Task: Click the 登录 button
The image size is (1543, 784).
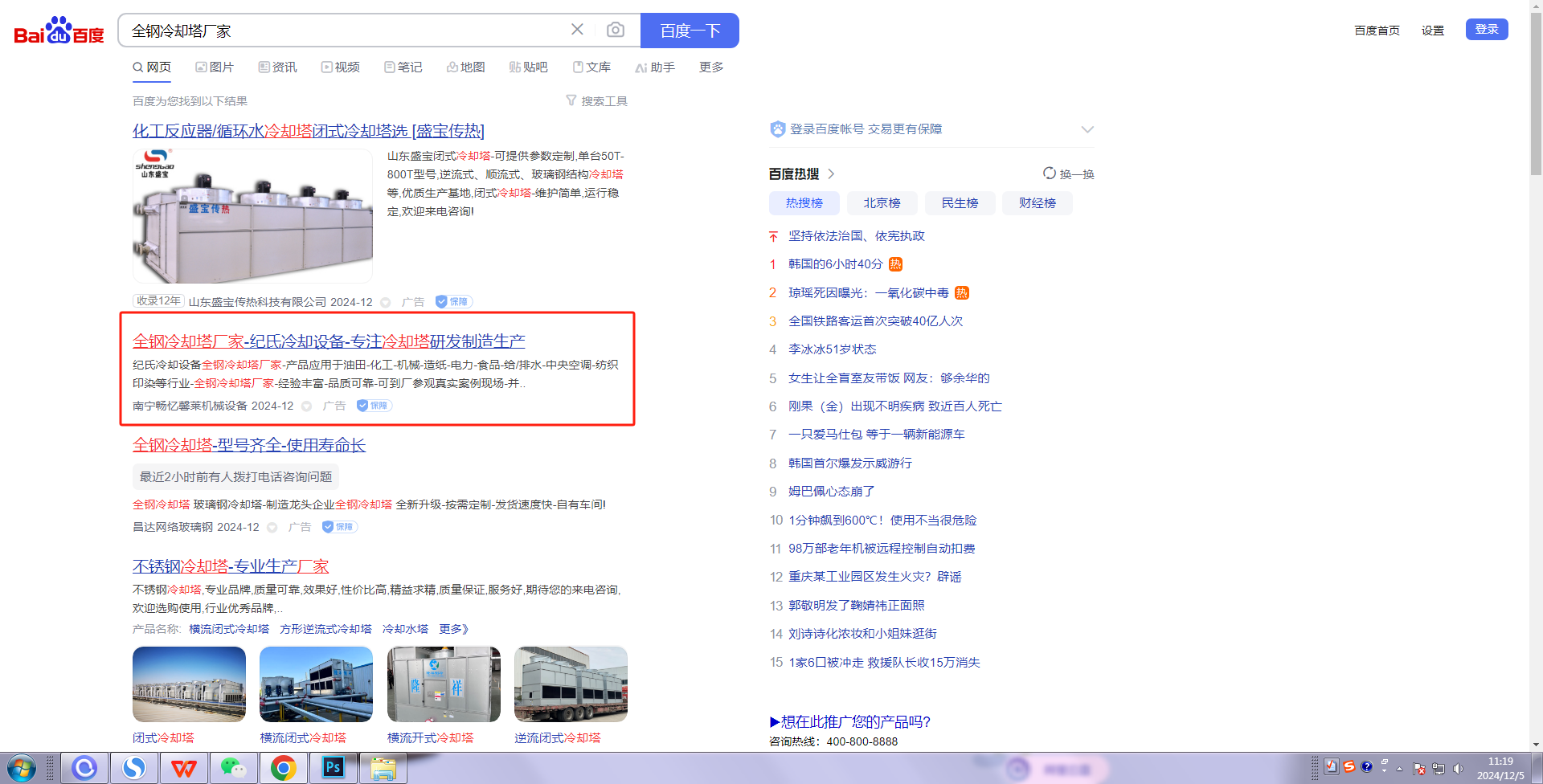Action: (x=1486, y=30)
